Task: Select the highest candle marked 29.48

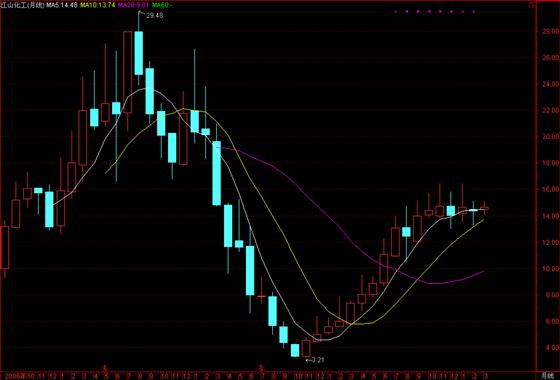Action: pyautogui.click(x=139, y=48)
